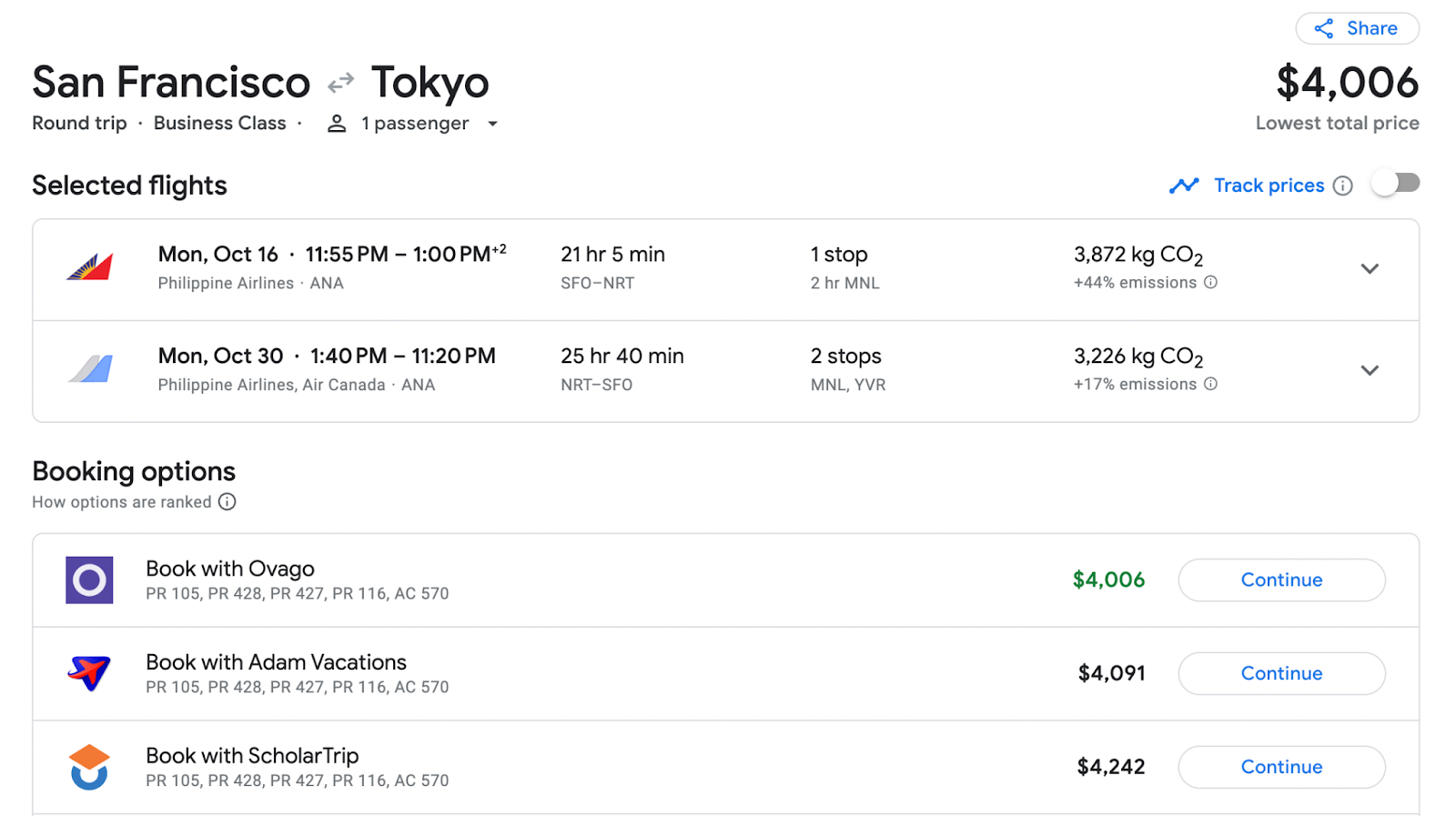
Task: Continue booking with ScholarTrip
Action: tap(1281, 767)
